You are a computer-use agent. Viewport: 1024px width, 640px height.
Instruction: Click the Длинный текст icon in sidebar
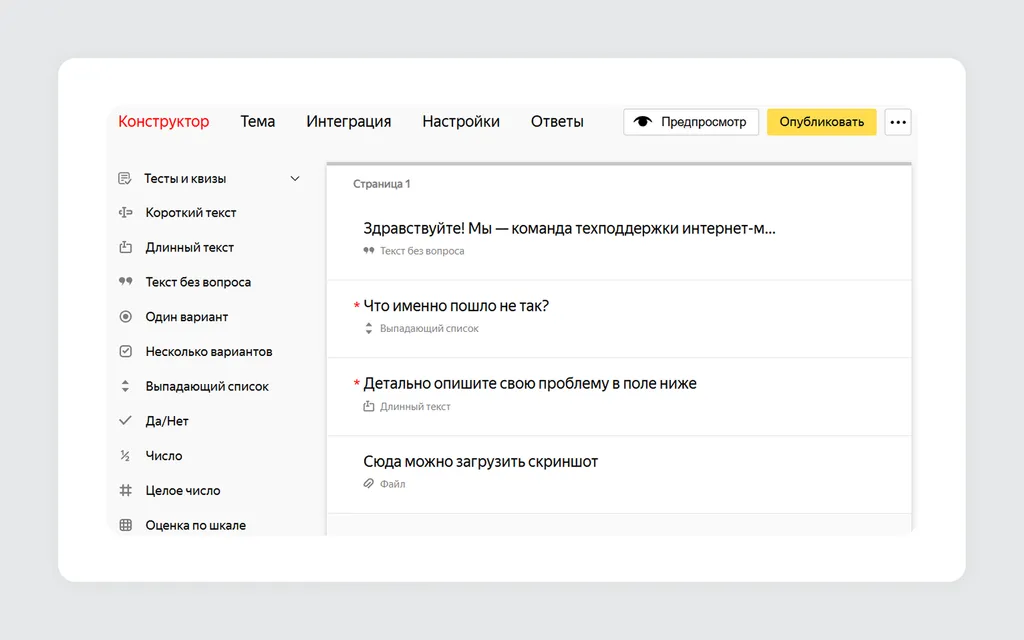point(125,247)
